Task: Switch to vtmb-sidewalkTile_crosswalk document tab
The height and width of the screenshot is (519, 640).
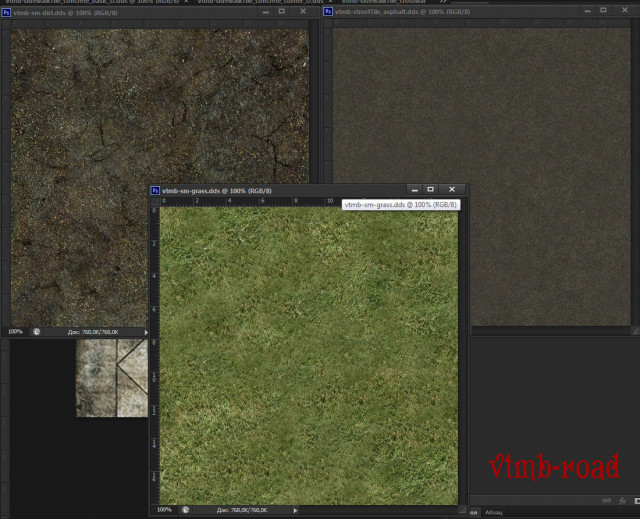Action: (384, 2)
